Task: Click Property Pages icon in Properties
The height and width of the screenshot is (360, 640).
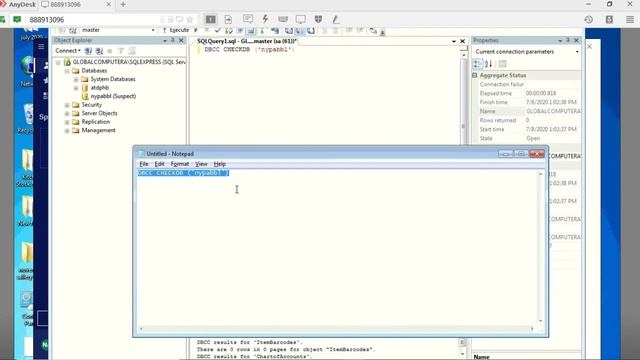Action: point(502,64)
